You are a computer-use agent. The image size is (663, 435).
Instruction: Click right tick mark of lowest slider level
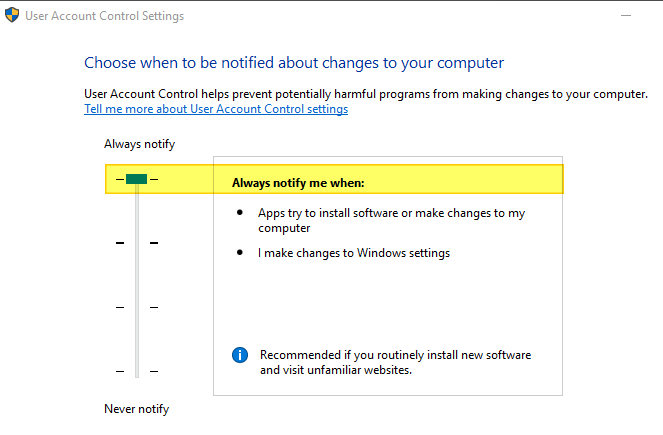[x=154, y=371]
